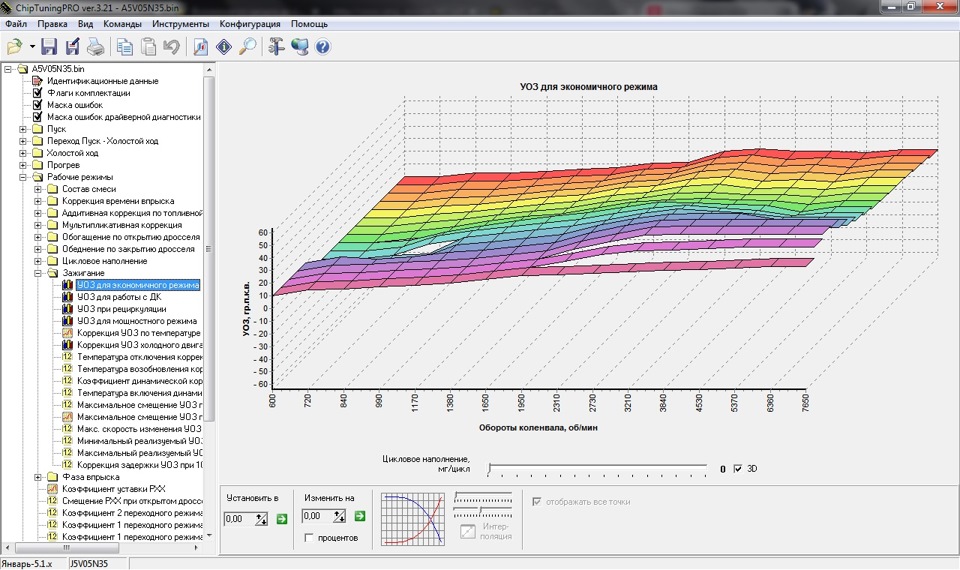Open the Конфигурация menu
960x570 pixels.
(x=250, y=23)
